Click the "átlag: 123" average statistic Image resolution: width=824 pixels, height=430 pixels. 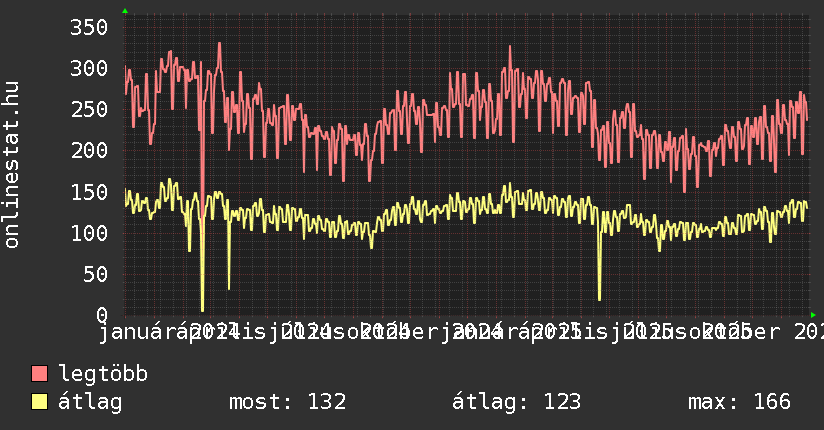(x=516, y=402)
